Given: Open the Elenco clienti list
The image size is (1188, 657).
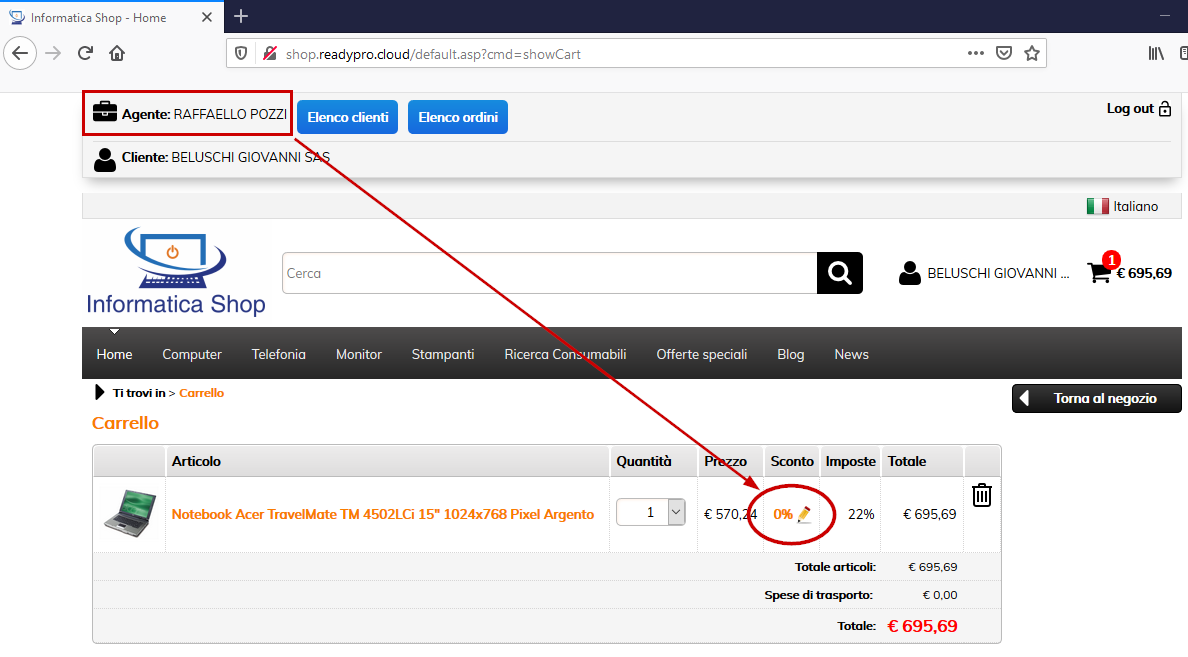Looking at the screenshot, I should pos(348,117).
